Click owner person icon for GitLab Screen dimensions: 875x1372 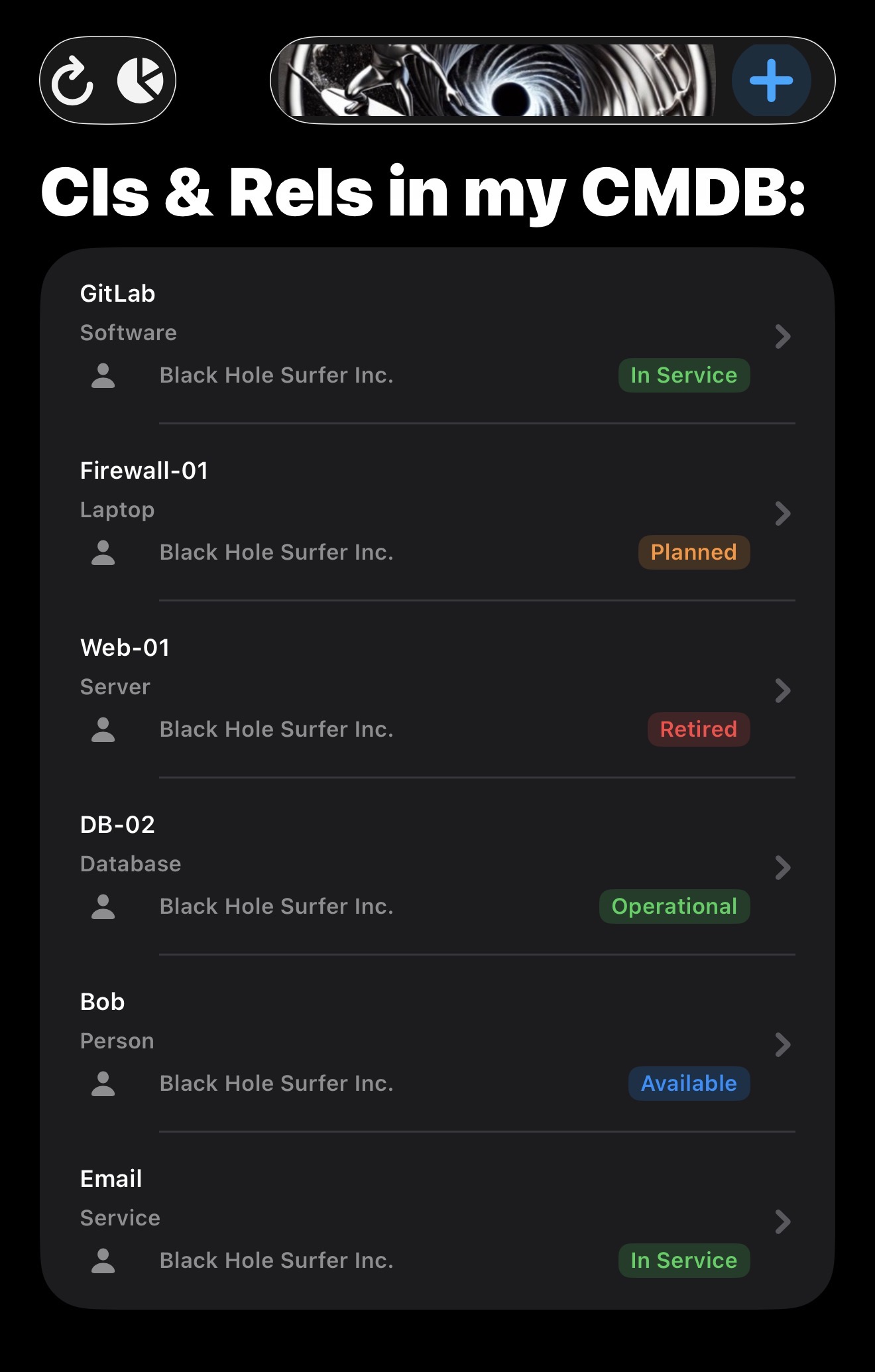103,376
